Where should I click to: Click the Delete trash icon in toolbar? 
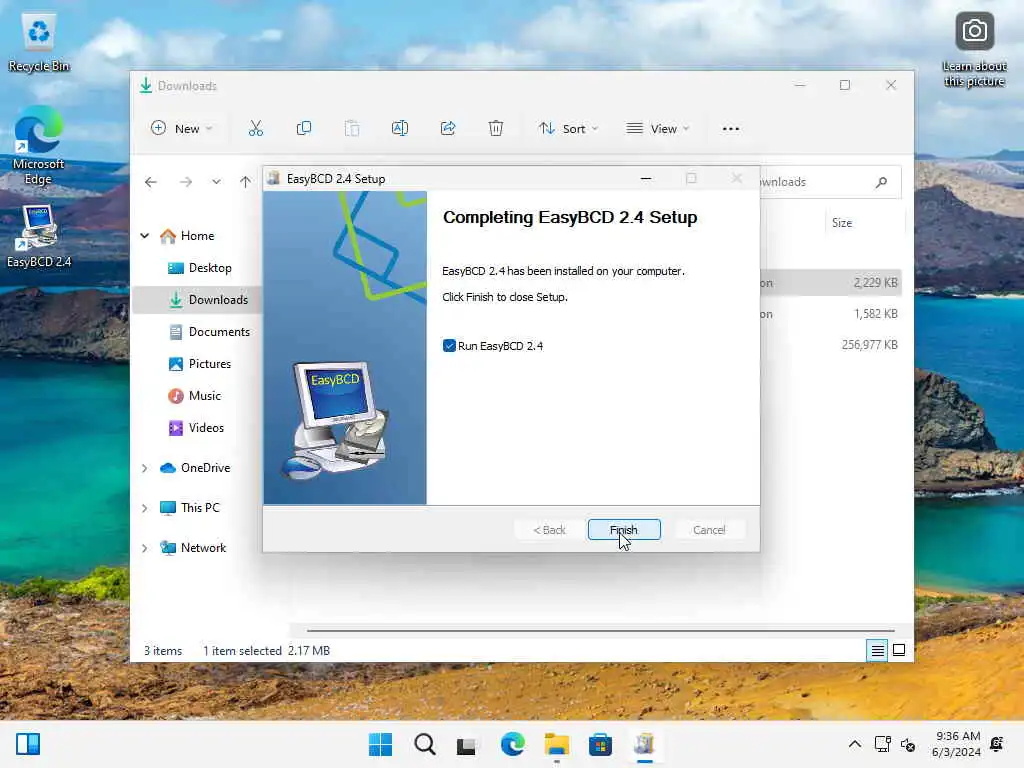pos(496,129)
